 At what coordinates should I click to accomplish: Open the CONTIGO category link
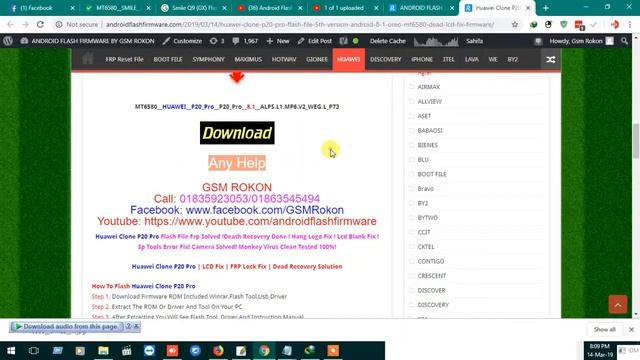(x=431, y=261)
